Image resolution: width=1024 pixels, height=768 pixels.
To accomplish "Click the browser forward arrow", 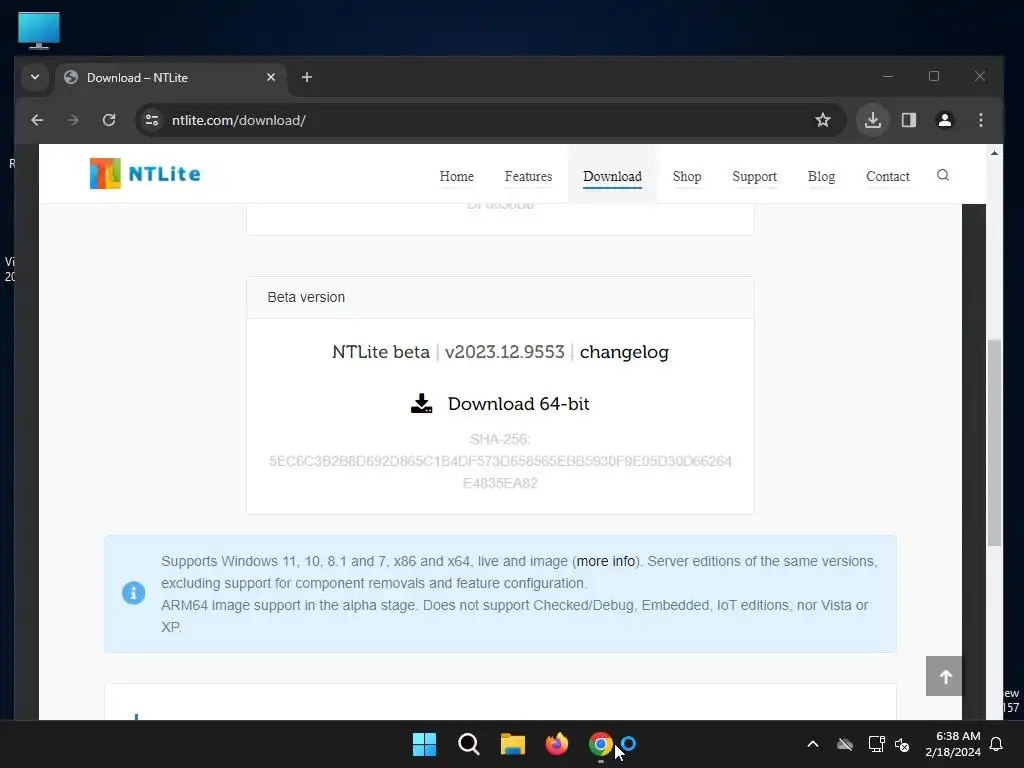I will pyautogui.click(x=72, y=120).
